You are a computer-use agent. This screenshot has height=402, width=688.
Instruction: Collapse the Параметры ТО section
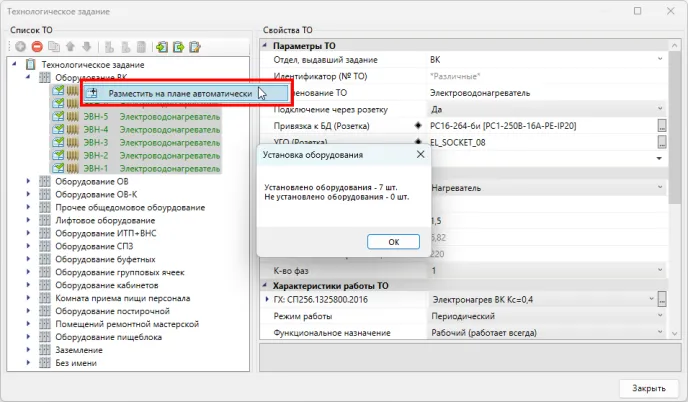(266, 46)
